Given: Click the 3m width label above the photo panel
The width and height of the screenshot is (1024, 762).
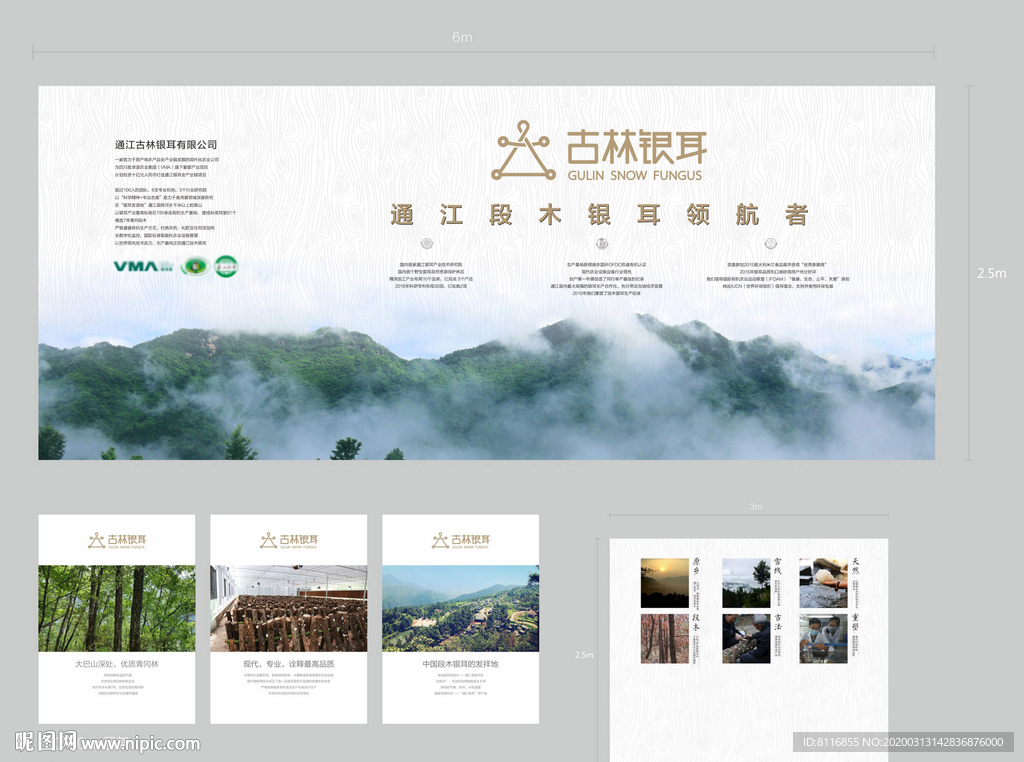Looking at the screenshot, I should coord(756,507).
